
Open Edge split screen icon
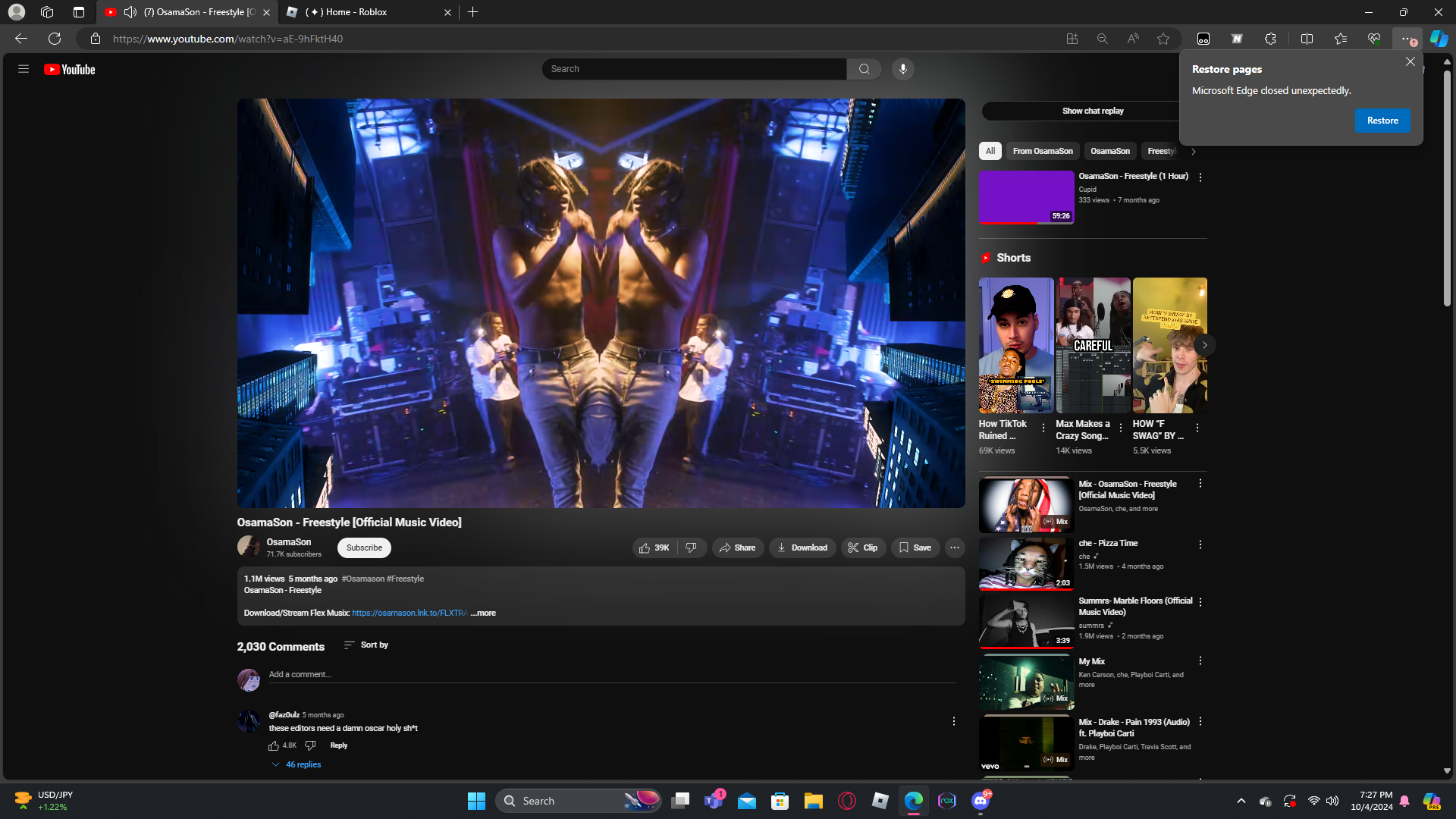coord(1307,39)
